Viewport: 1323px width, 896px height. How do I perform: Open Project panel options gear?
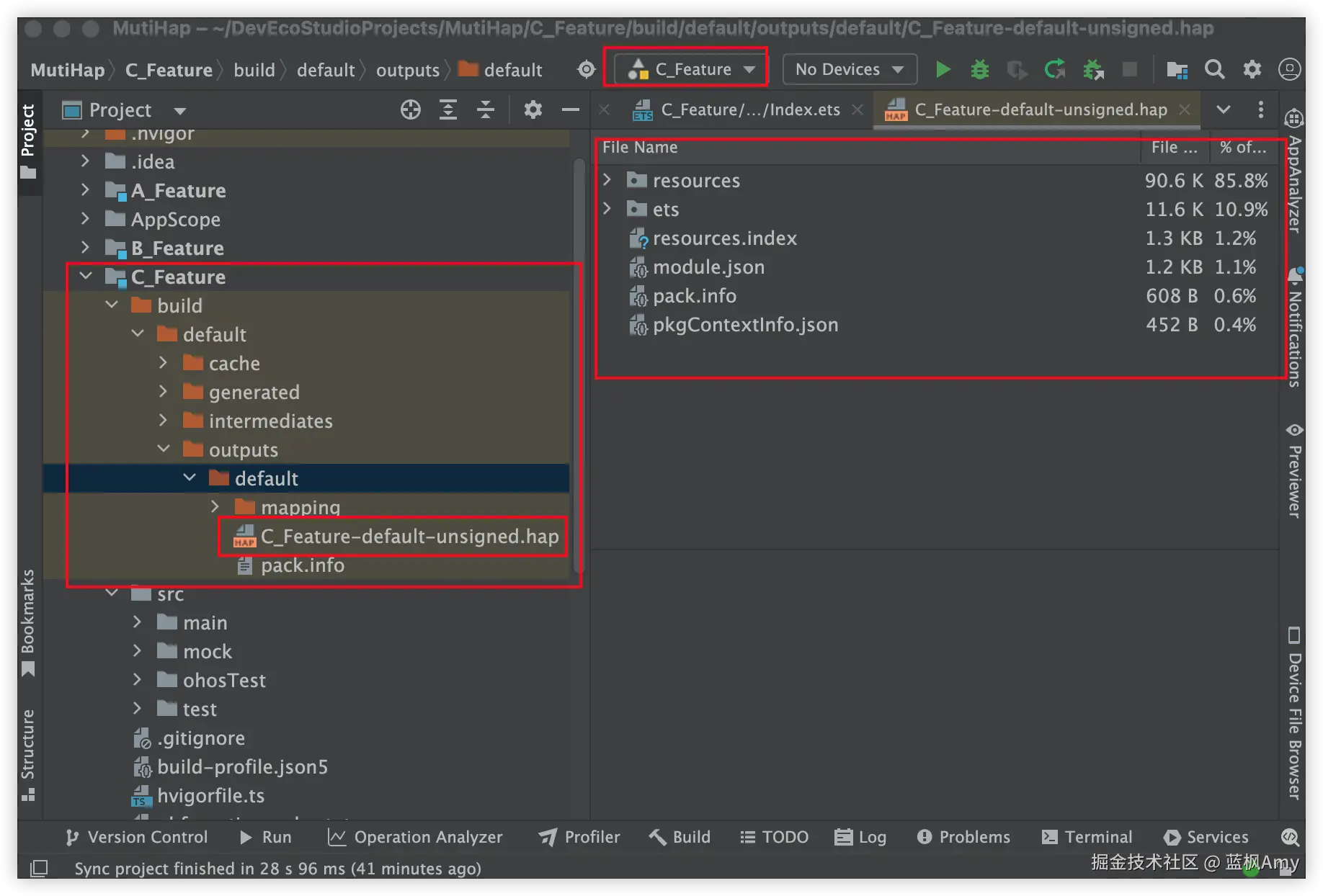click(x=533, y=110)
